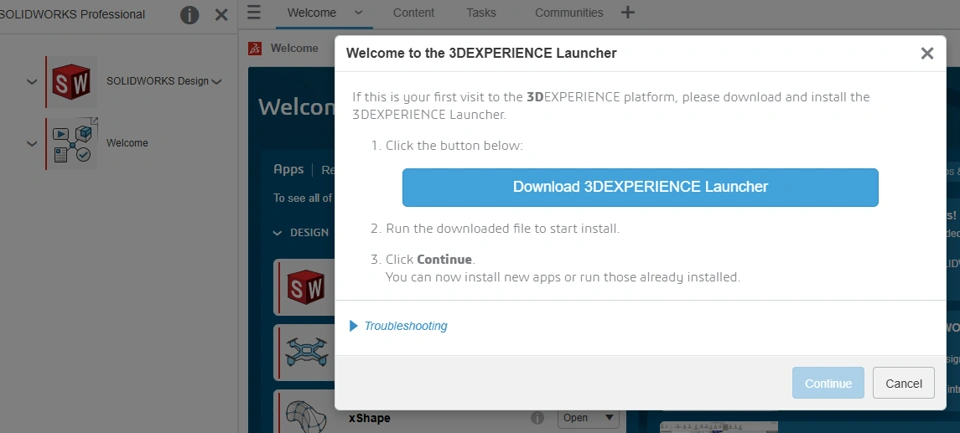
Task: Collapse the SOLIDWORKS Design tree chevron
Action: pos(31,82)
